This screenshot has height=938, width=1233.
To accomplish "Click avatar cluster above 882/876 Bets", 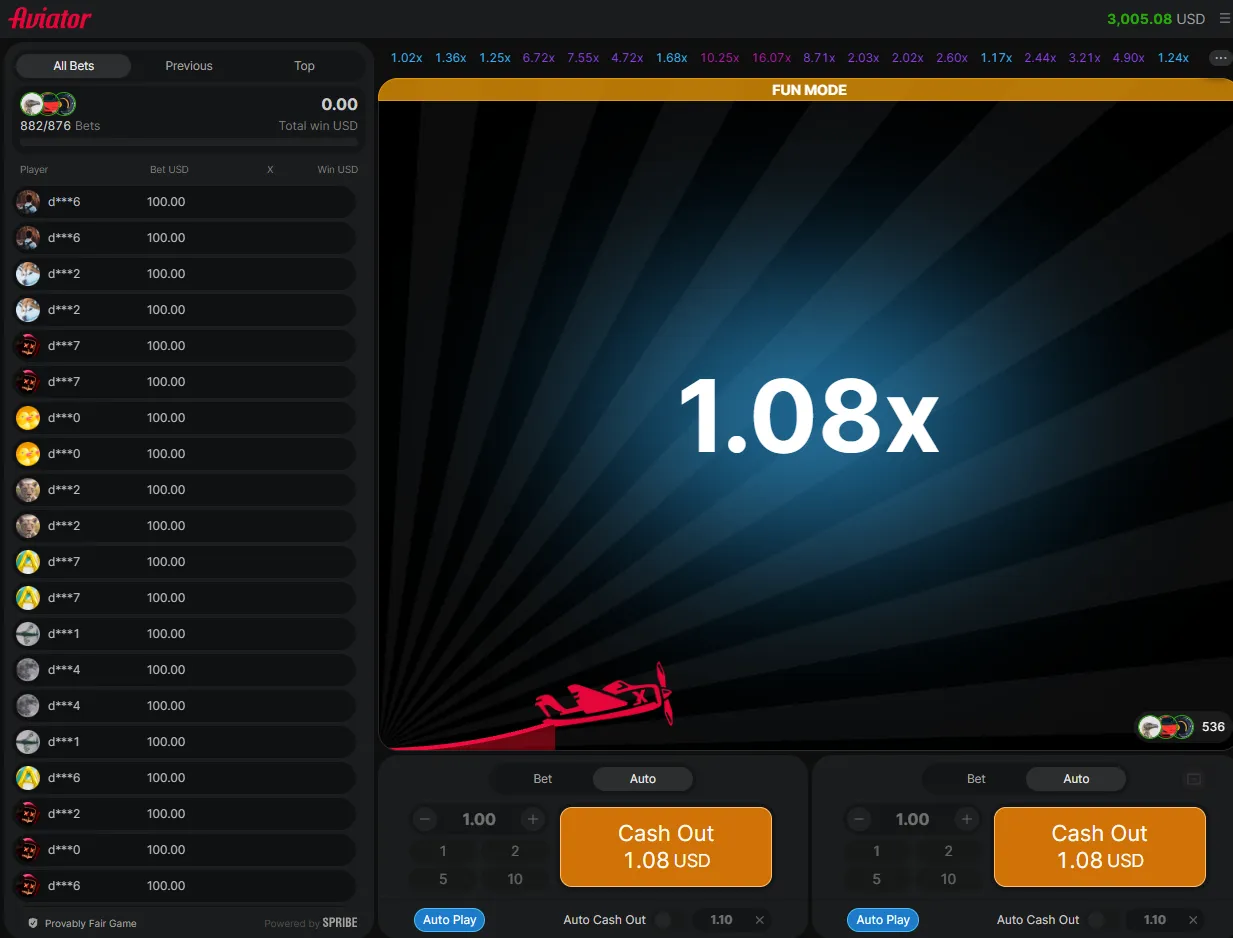I will [48, 104].
